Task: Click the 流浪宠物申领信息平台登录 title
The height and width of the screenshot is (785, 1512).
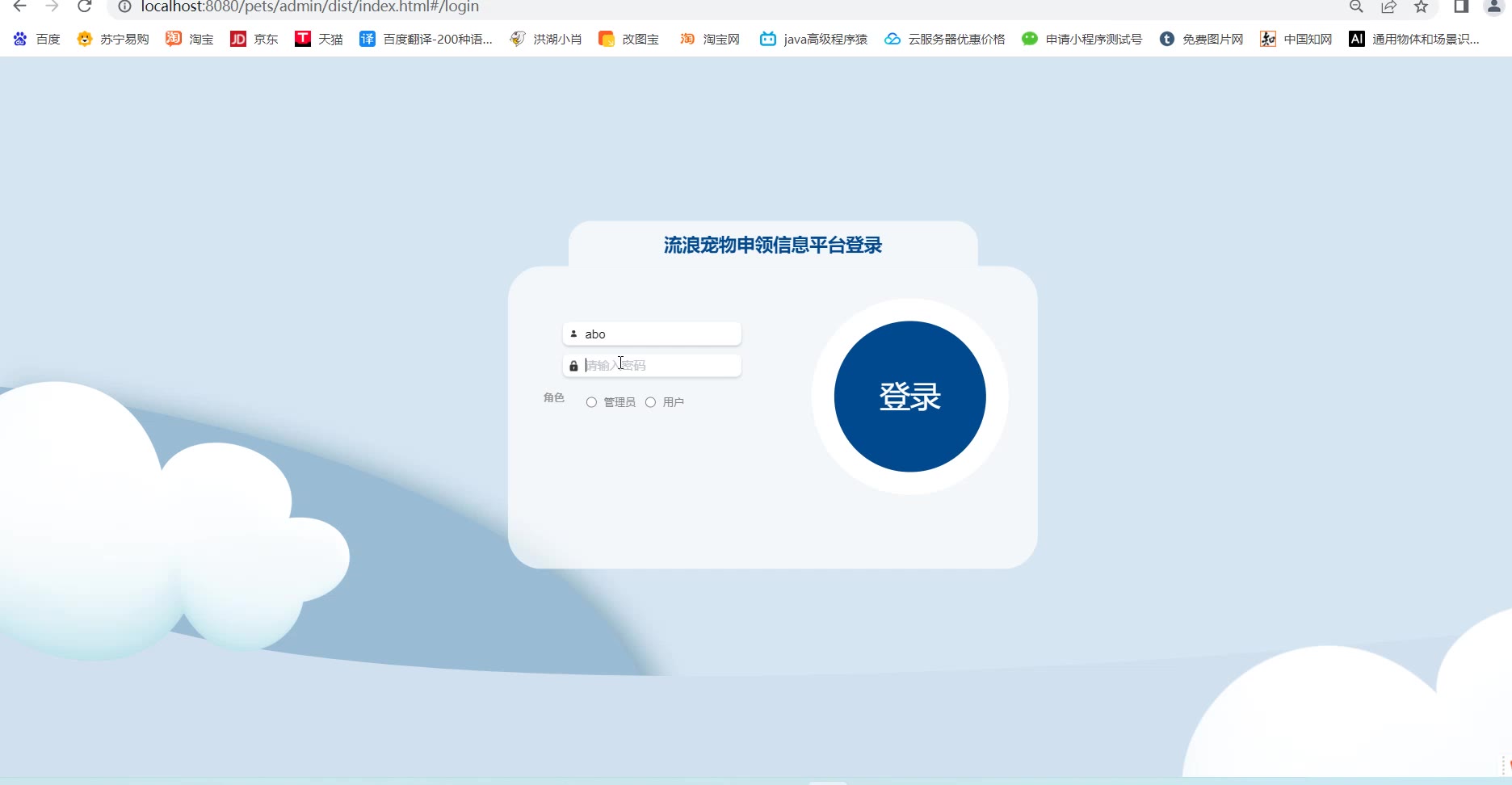Action: (773, 245)
